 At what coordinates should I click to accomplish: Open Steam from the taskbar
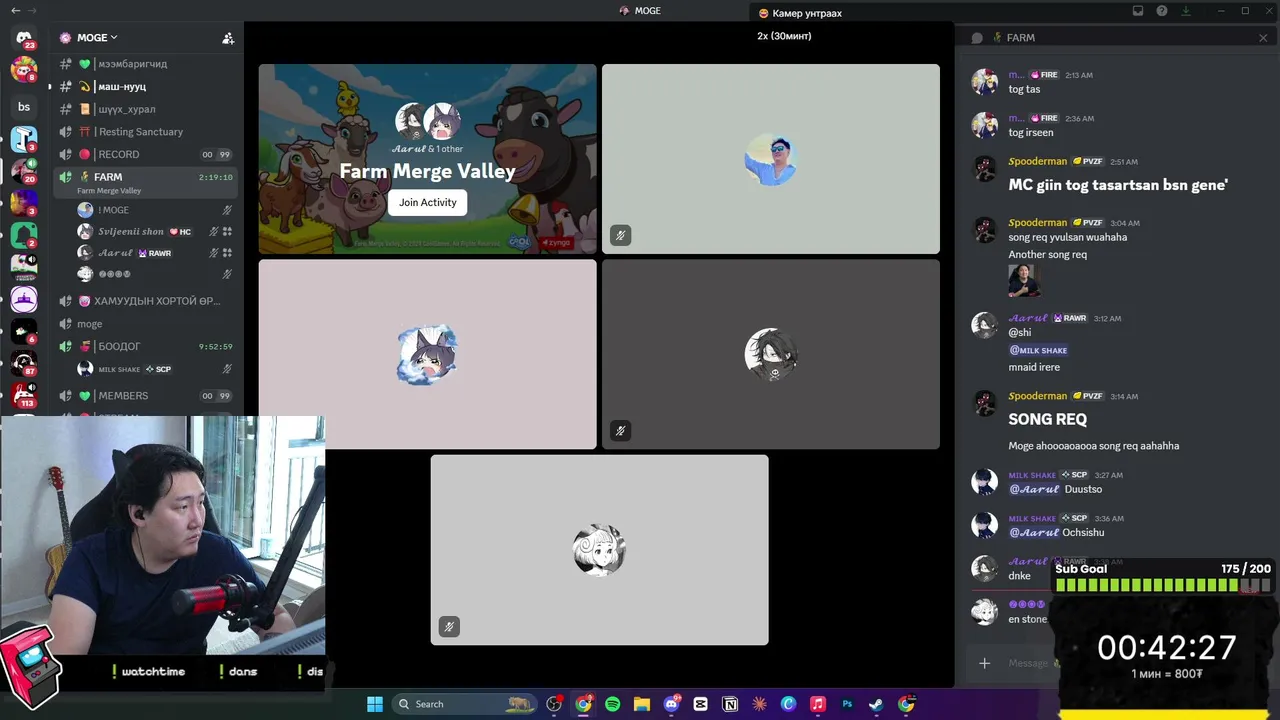coord(876,704)
